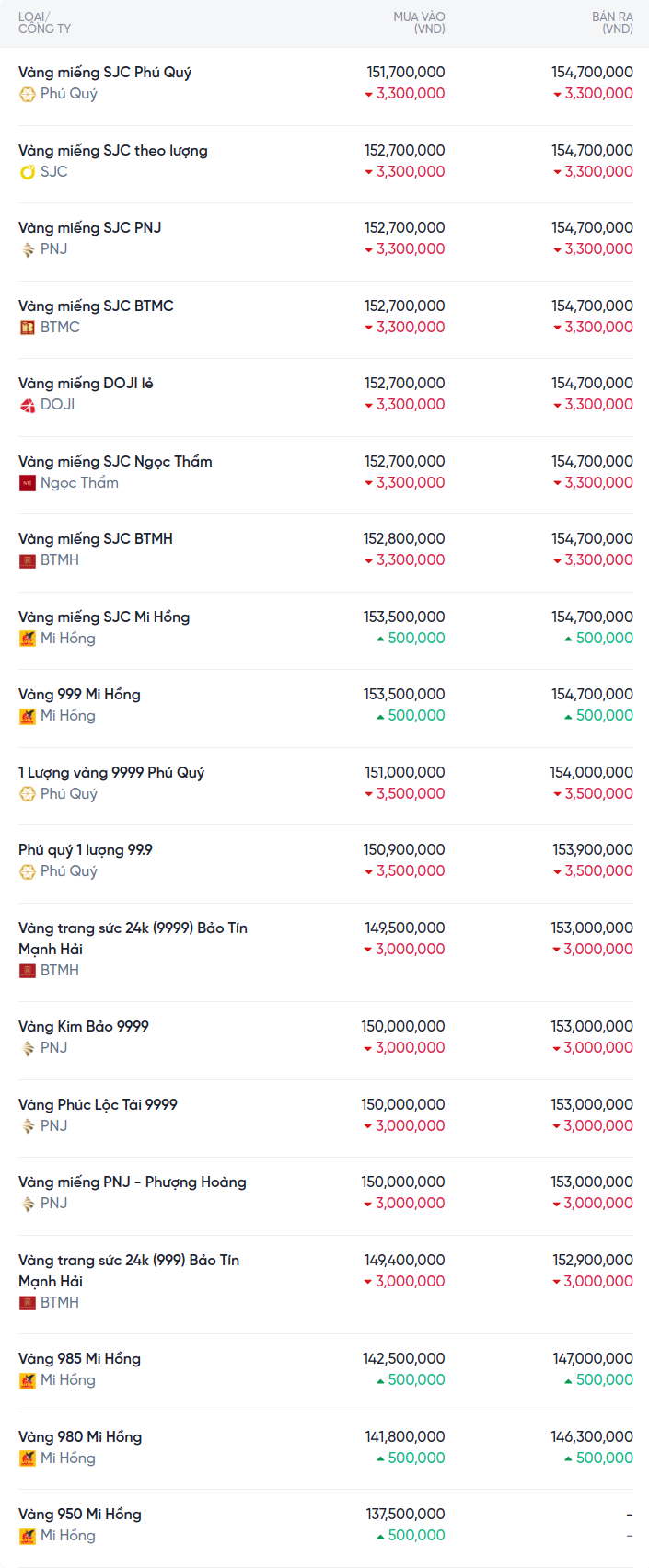Sort by the MUA VÀO column header

click(419, 23)
